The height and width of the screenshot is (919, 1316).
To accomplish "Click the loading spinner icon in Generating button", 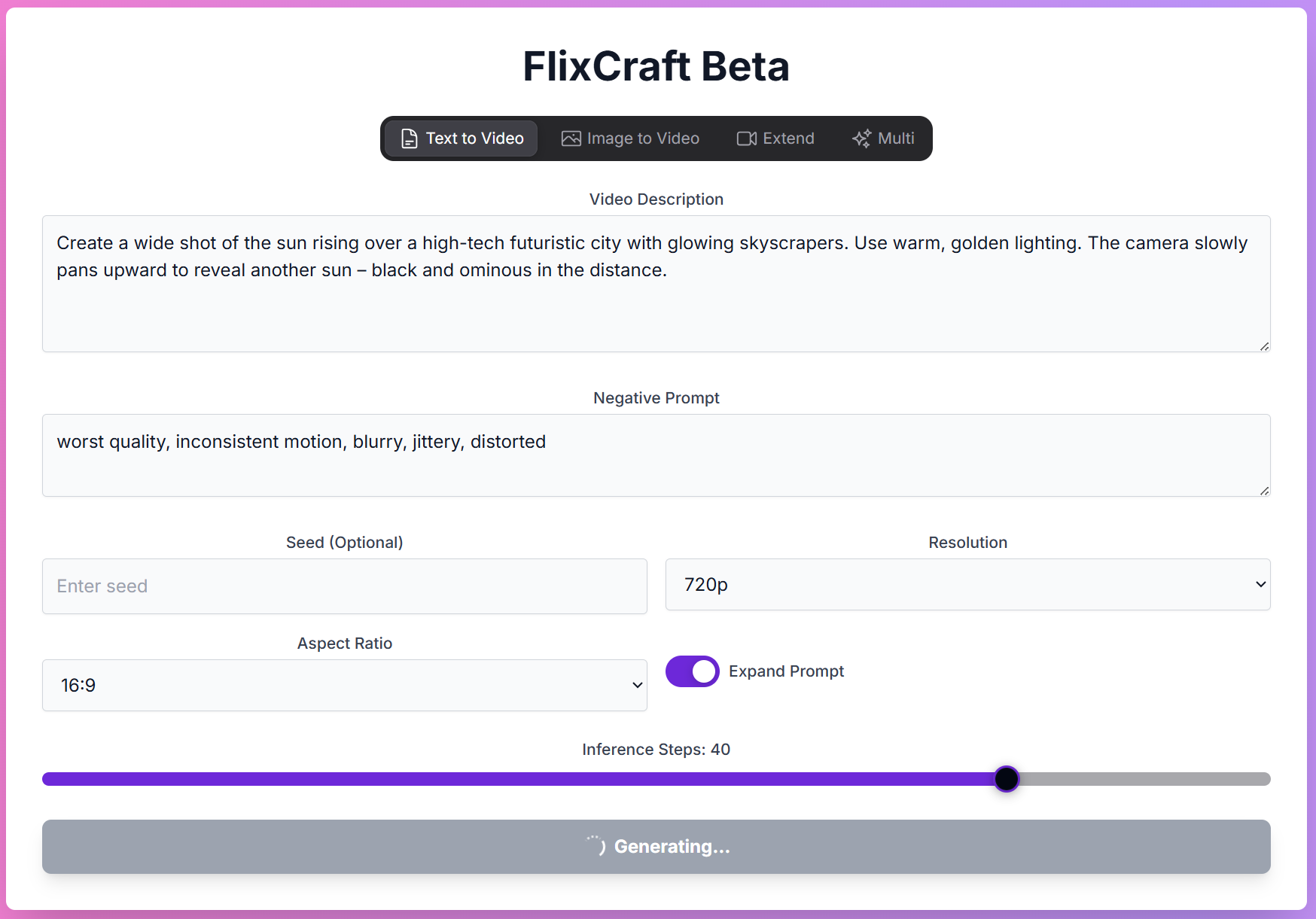I will click(x=596, y=846).
